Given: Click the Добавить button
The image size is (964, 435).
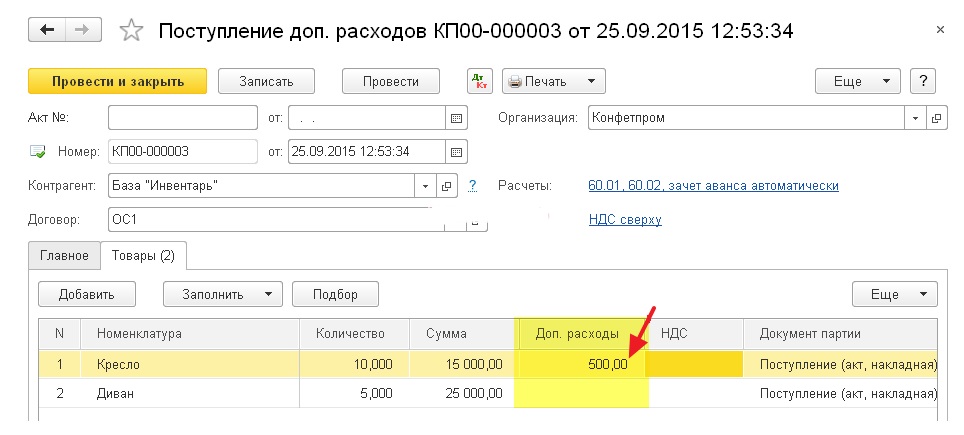Looking at the screenshot, I should (87, 294).
